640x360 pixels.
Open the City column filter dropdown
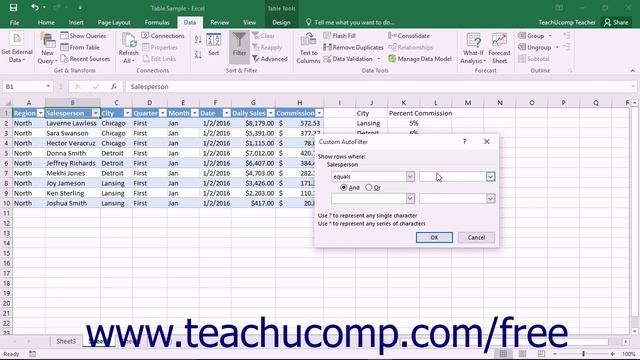127,113
